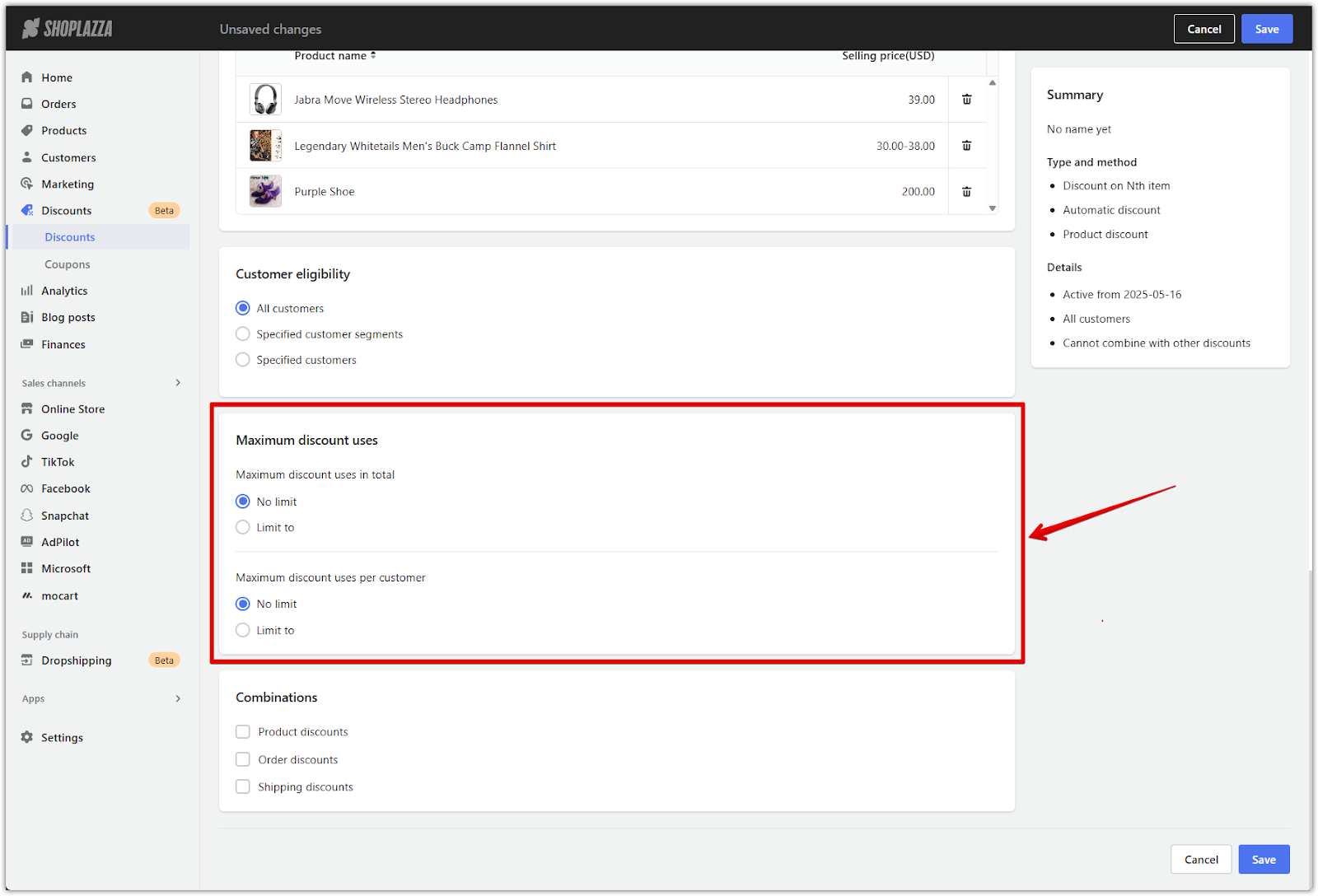Viewport: 1318px width, 896px height.
Task: Click the Settings gear icon
Action: pyautogui.click(x=27, y=737)
